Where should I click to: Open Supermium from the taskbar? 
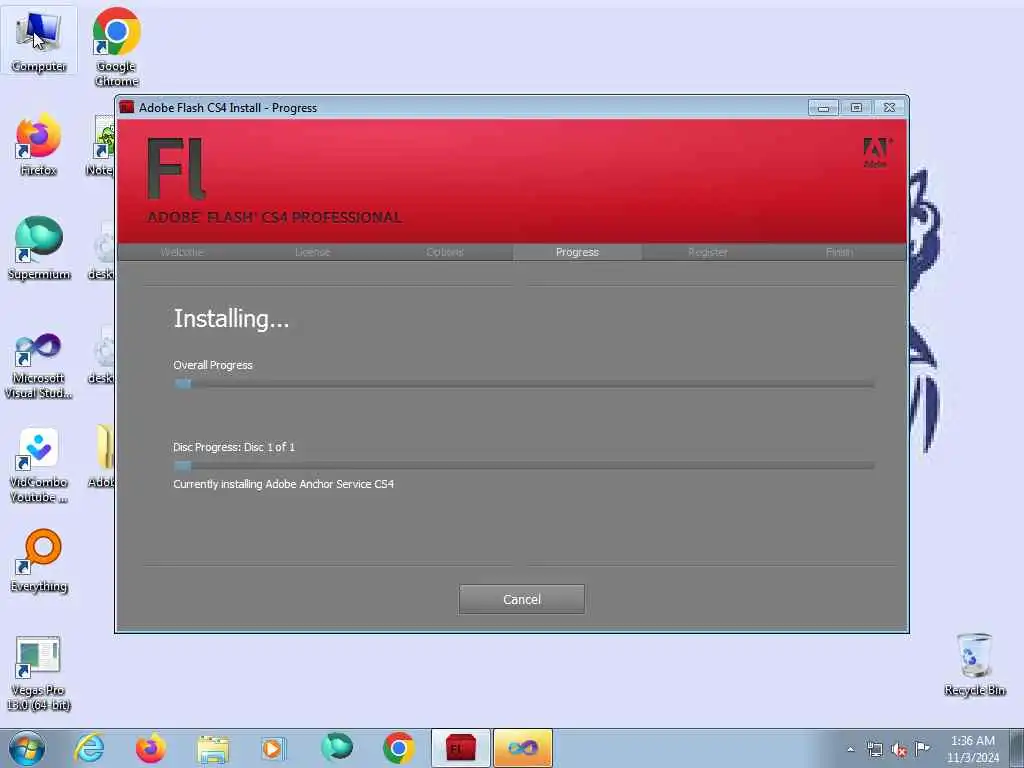[x=337, y=748]
